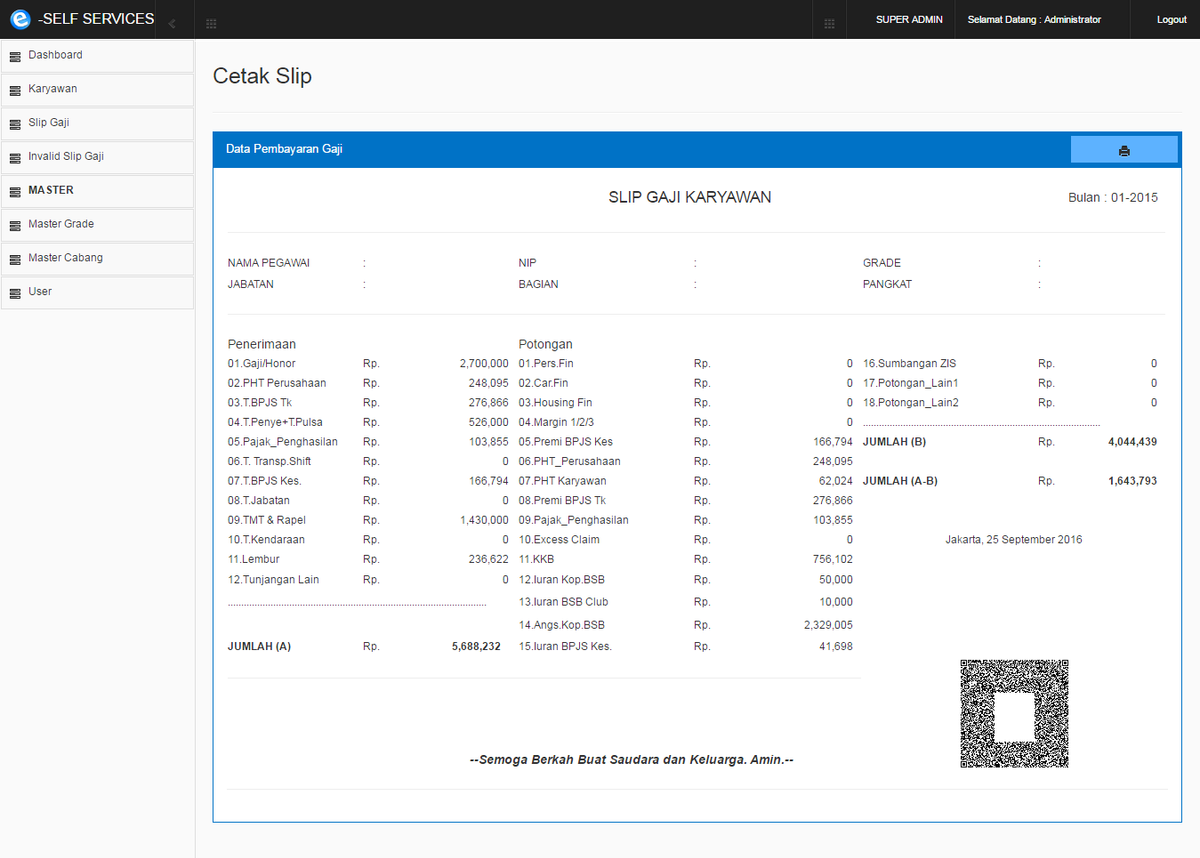Click the QR code image
The height and width of the screenshot is (858, 1200).
[x=1014, y=713]
